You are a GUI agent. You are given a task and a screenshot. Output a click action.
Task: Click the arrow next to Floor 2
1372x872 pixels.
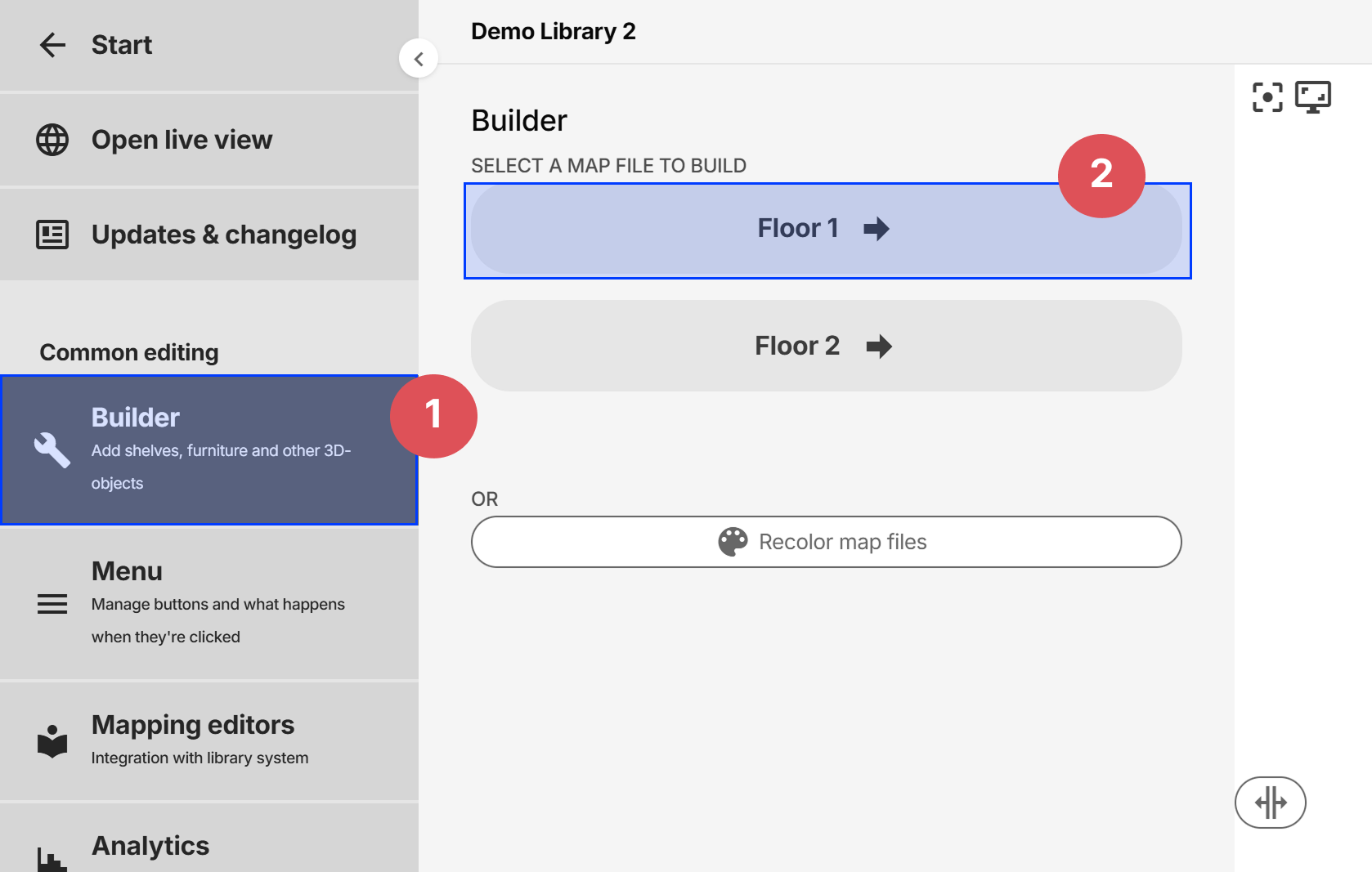[879, 347]
